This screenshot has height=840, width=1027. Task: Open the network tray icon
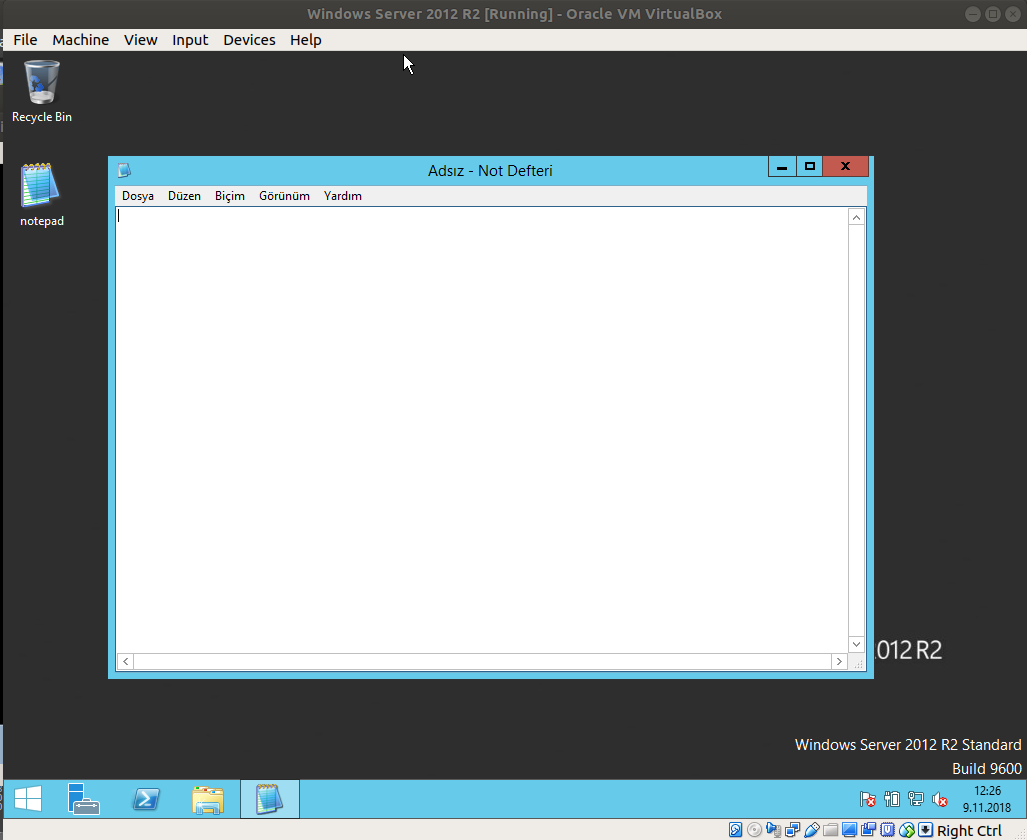point(916,799)
